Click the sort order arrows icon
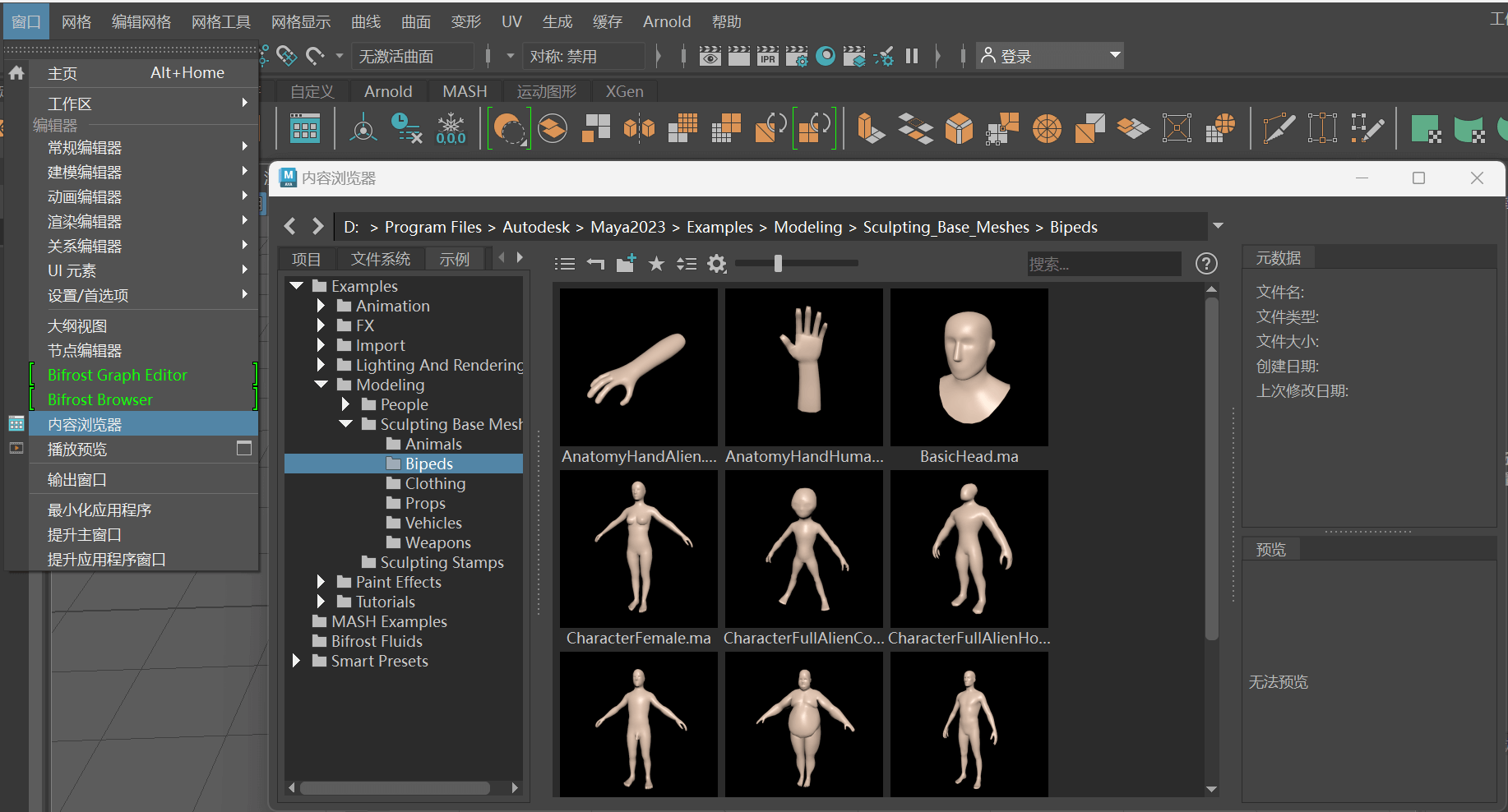This screenshot has width=1508, height=812. (x=687, y=264)
